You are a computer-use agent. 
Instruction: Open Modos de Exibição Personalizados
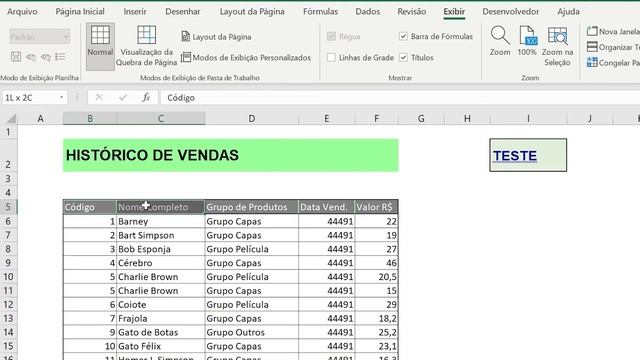pyautogui.click(x=246, y=58)
